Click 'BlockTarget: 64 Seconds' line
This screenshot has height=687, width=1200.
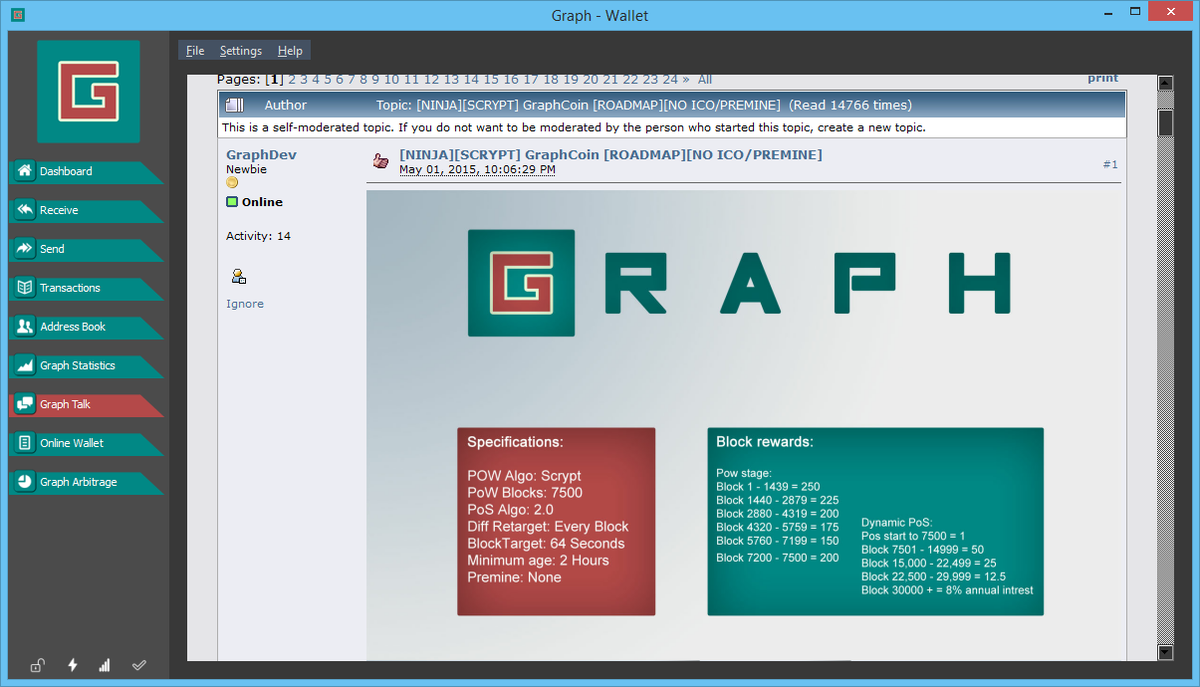click(x=546, y=544)
